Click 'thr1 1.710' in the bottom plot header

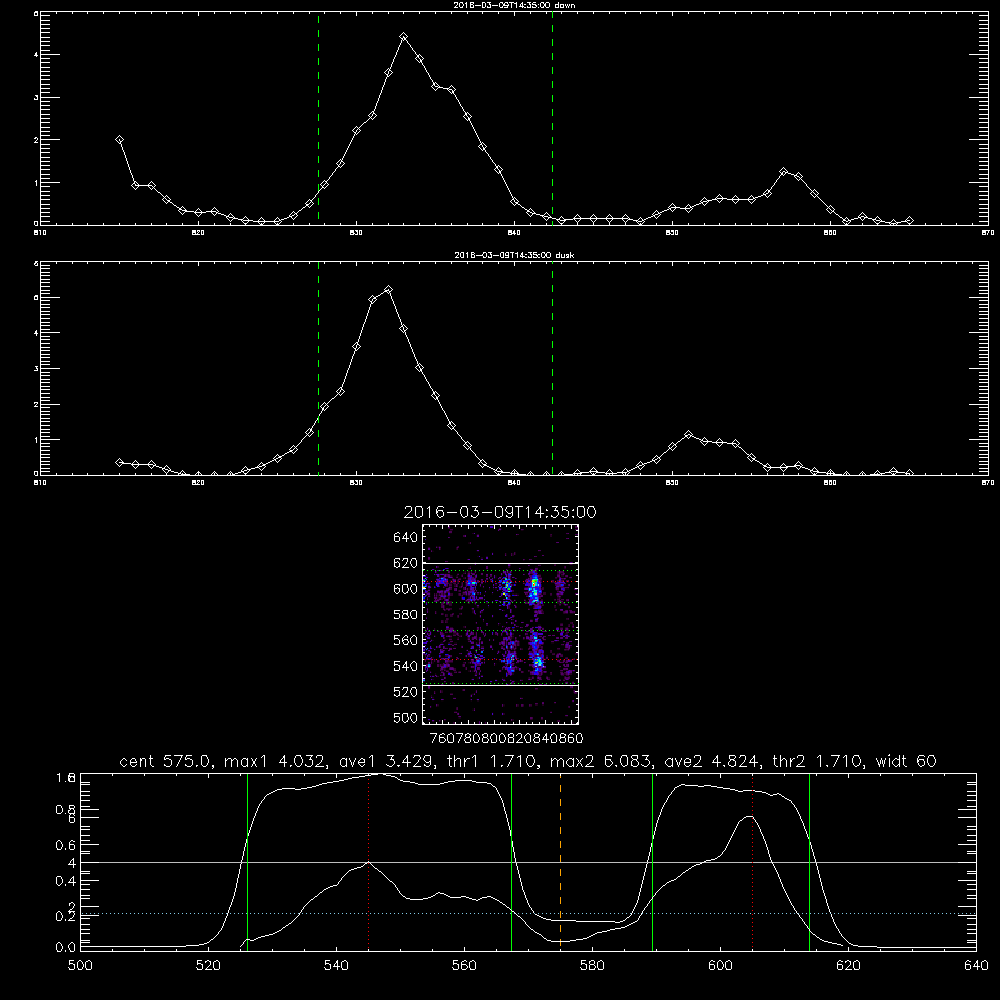pyautogui.click(x=491, y=761)
